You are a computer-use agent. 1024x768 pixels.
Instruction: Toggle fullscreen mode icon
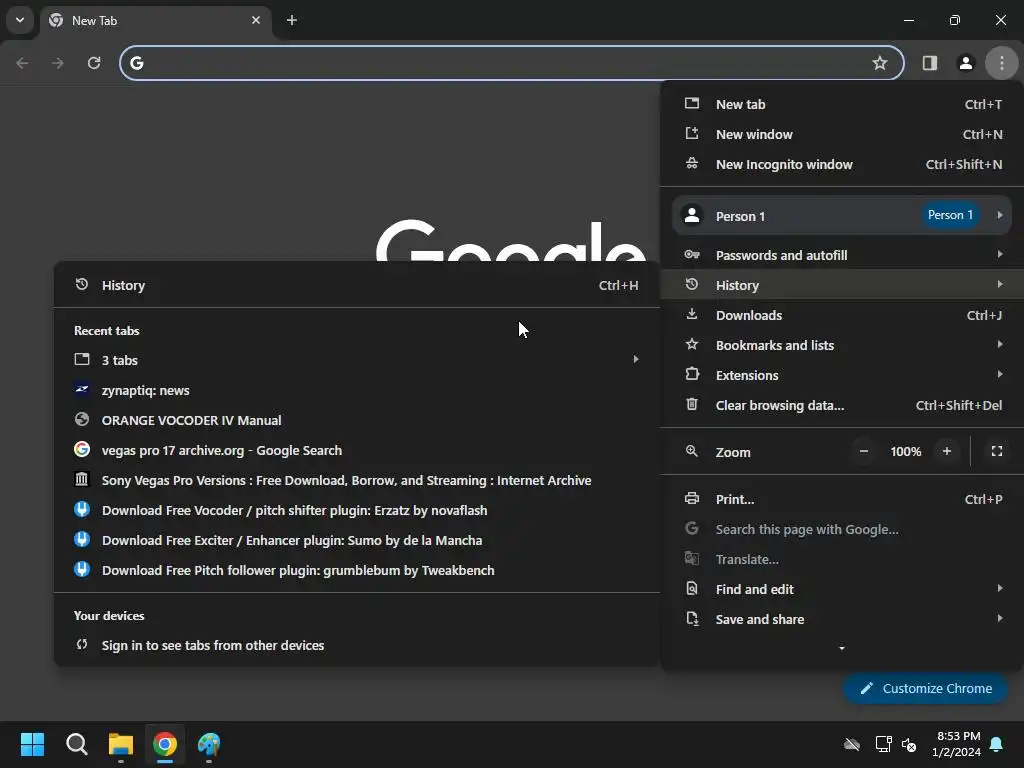(x=997, y=451)
